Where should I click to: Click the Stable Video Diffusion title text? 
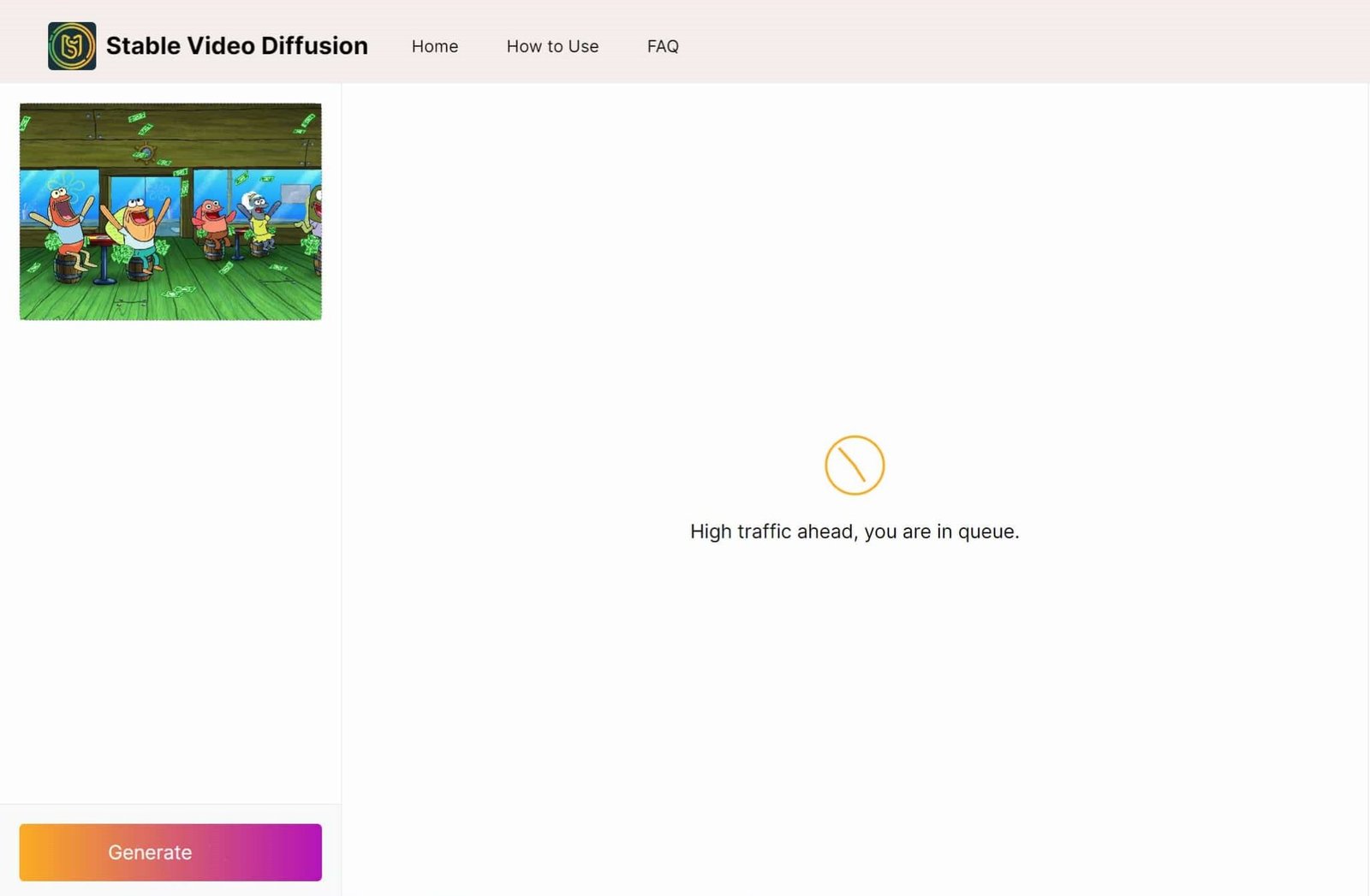pyautogui.click(x=237, y=46)
